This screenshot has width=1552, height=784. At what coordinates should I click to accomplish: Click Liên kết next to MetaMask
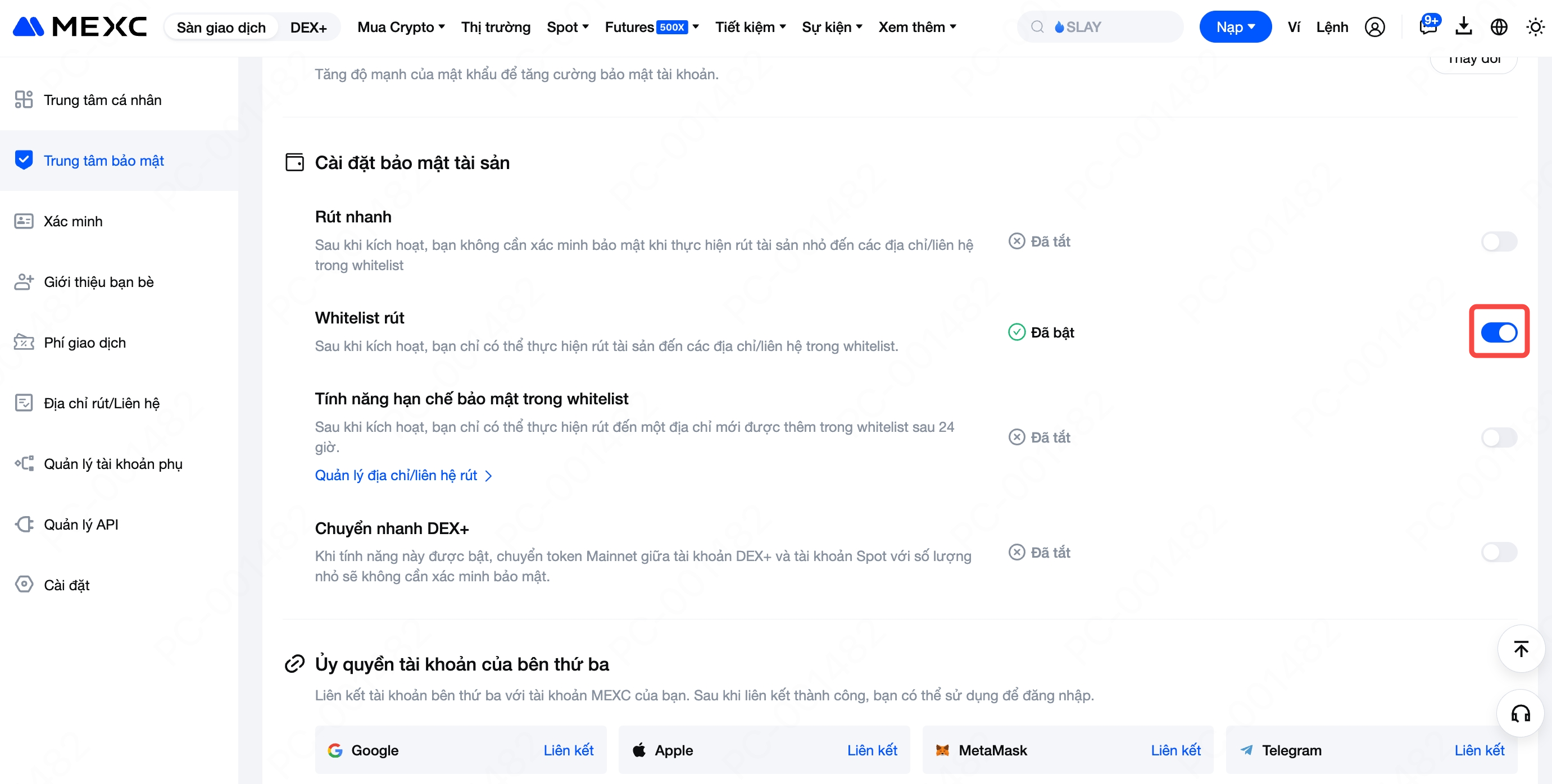coord(1175,750)
